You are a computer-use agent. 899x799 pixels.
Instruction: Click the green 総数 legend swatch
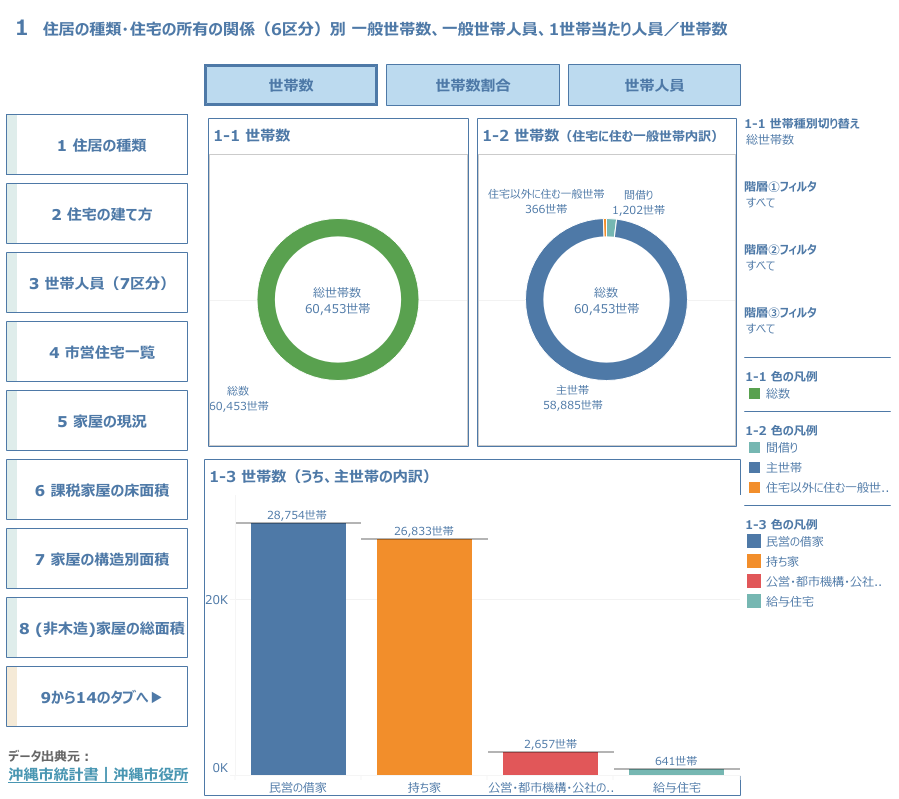755,394
